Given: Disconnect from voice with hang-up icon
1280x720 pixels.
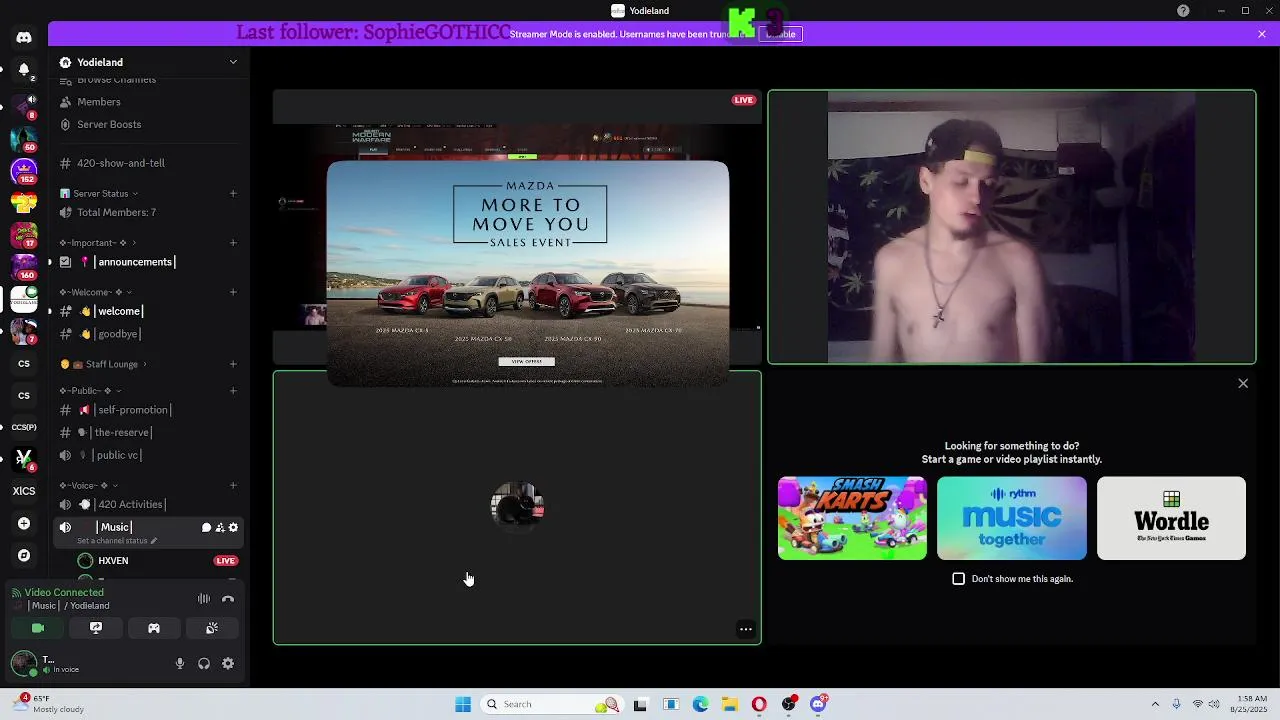Looking at the screenshot, I should tap(228, 599).
